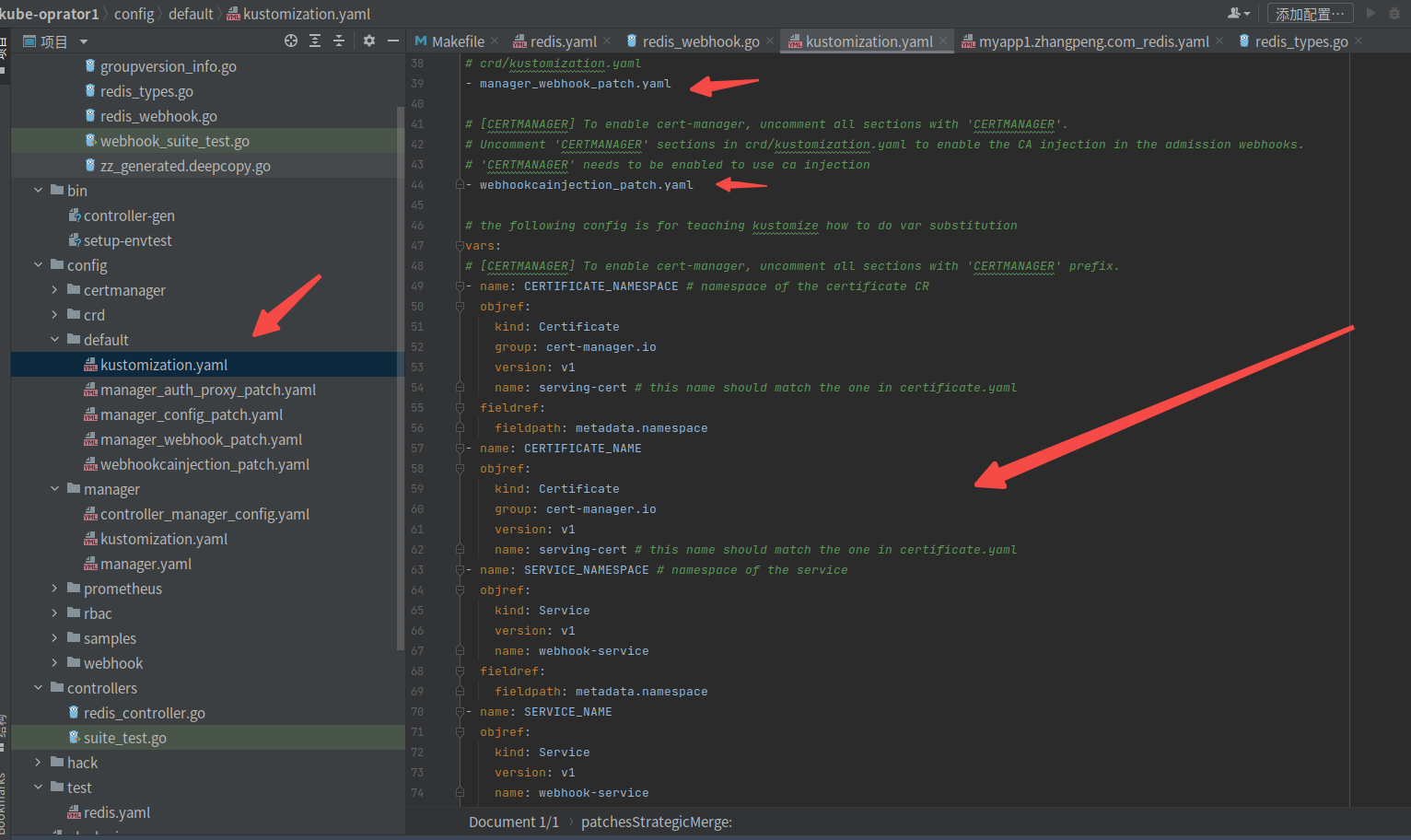
Task: Select redis_controller.go file
Action: click(x=145, y=713)
